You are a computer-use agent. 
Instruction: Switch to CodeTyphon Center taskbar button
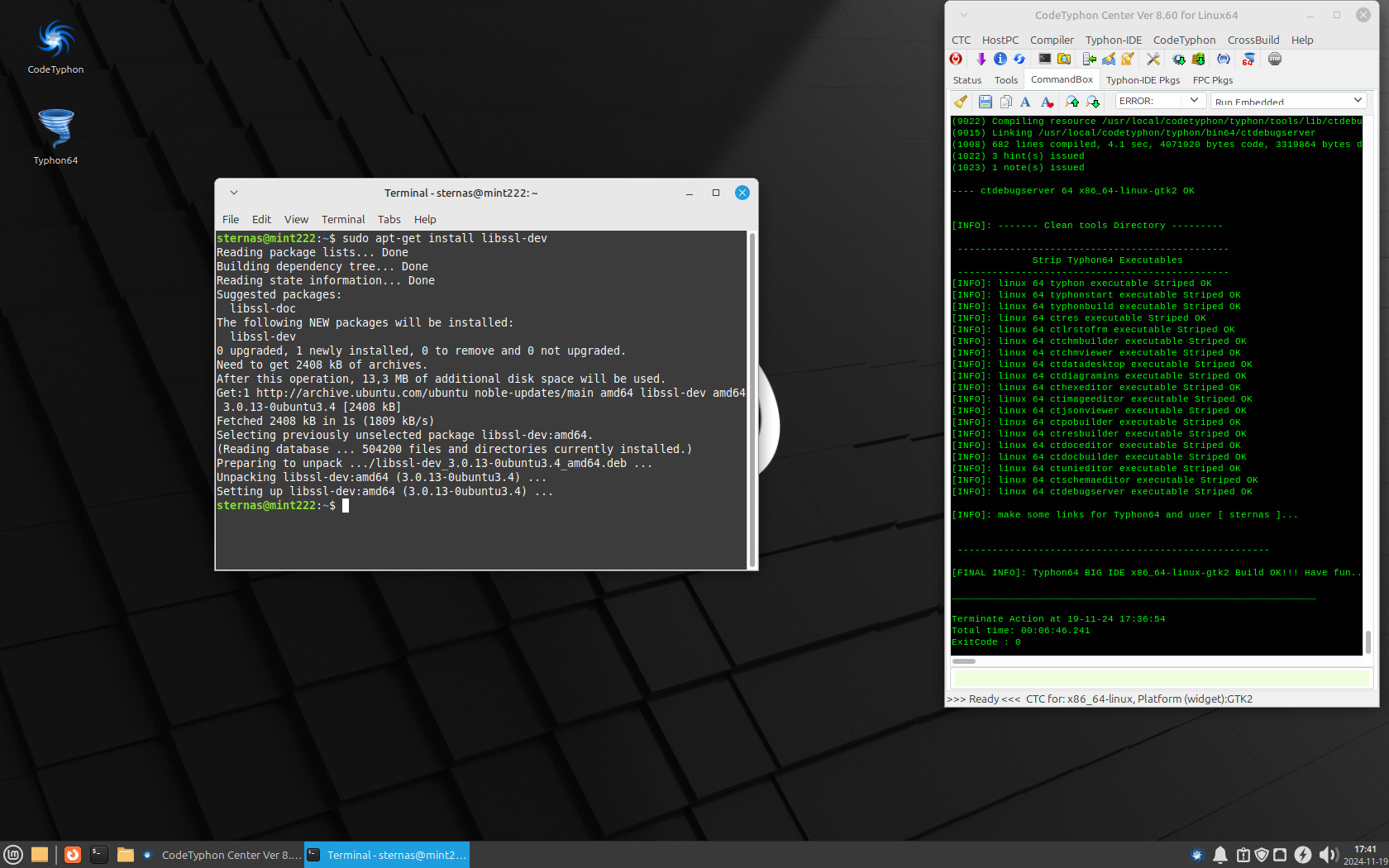(x=221, y=855)
